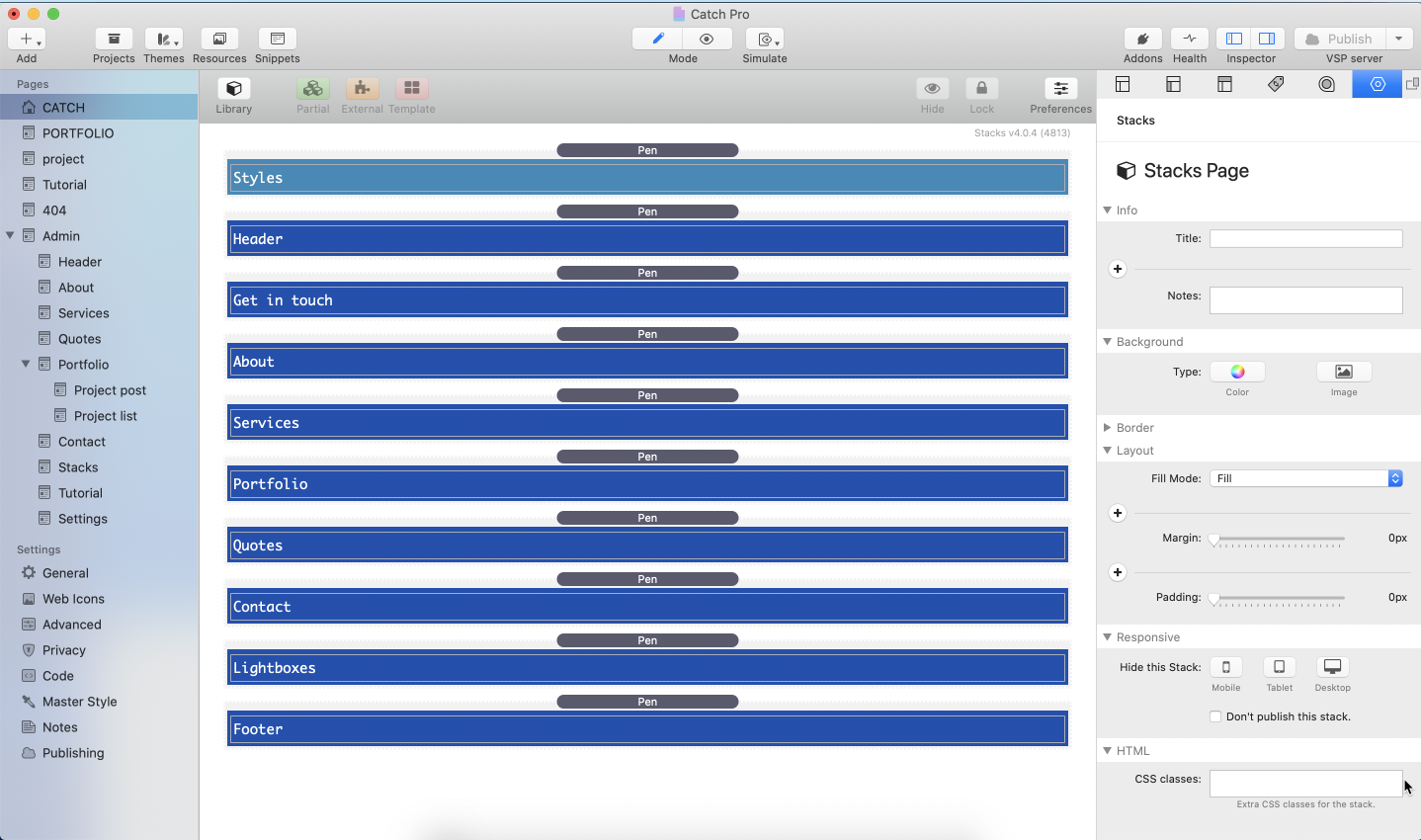Screen dimensions: 1421x840
Task: Click the Addons toolbar icon
Action: (x=1142, y=40)
